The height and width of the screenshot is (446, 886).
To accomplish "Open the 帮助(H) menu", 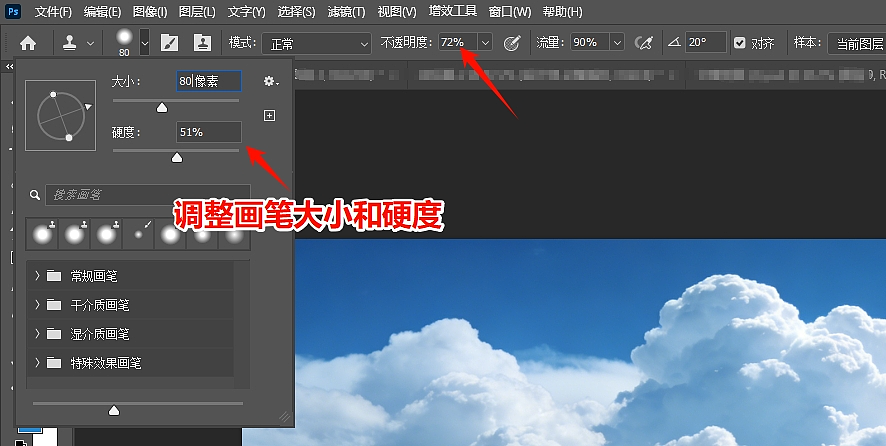I will click(x=562, y=11).
